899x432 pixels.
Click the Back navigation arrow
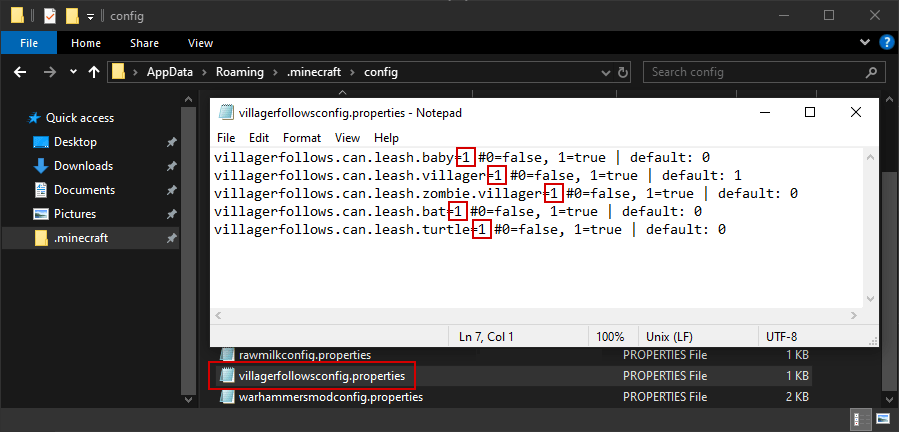pos(20,72)
